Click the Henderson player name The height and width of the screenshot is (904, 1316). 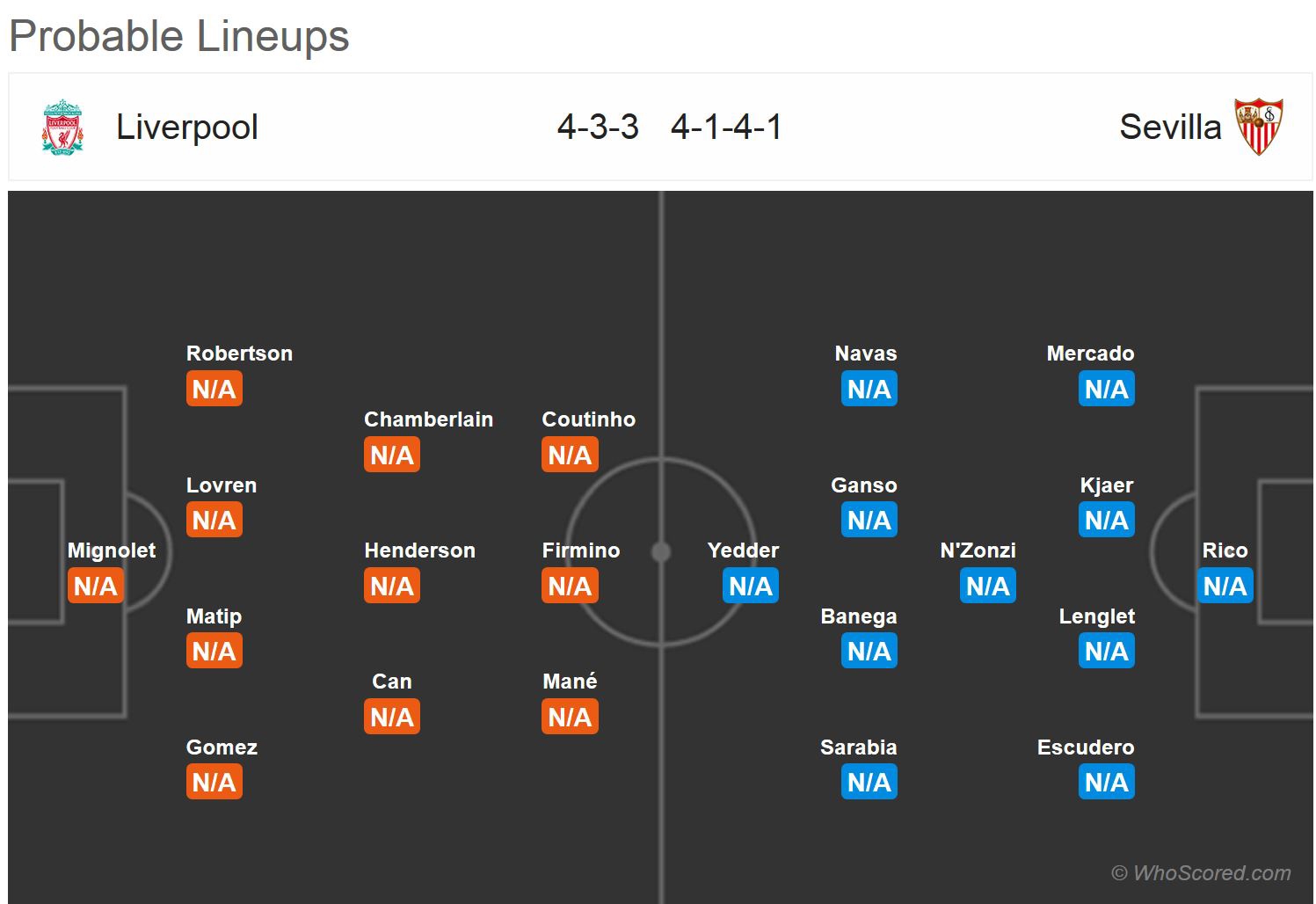tap(419, 550)
